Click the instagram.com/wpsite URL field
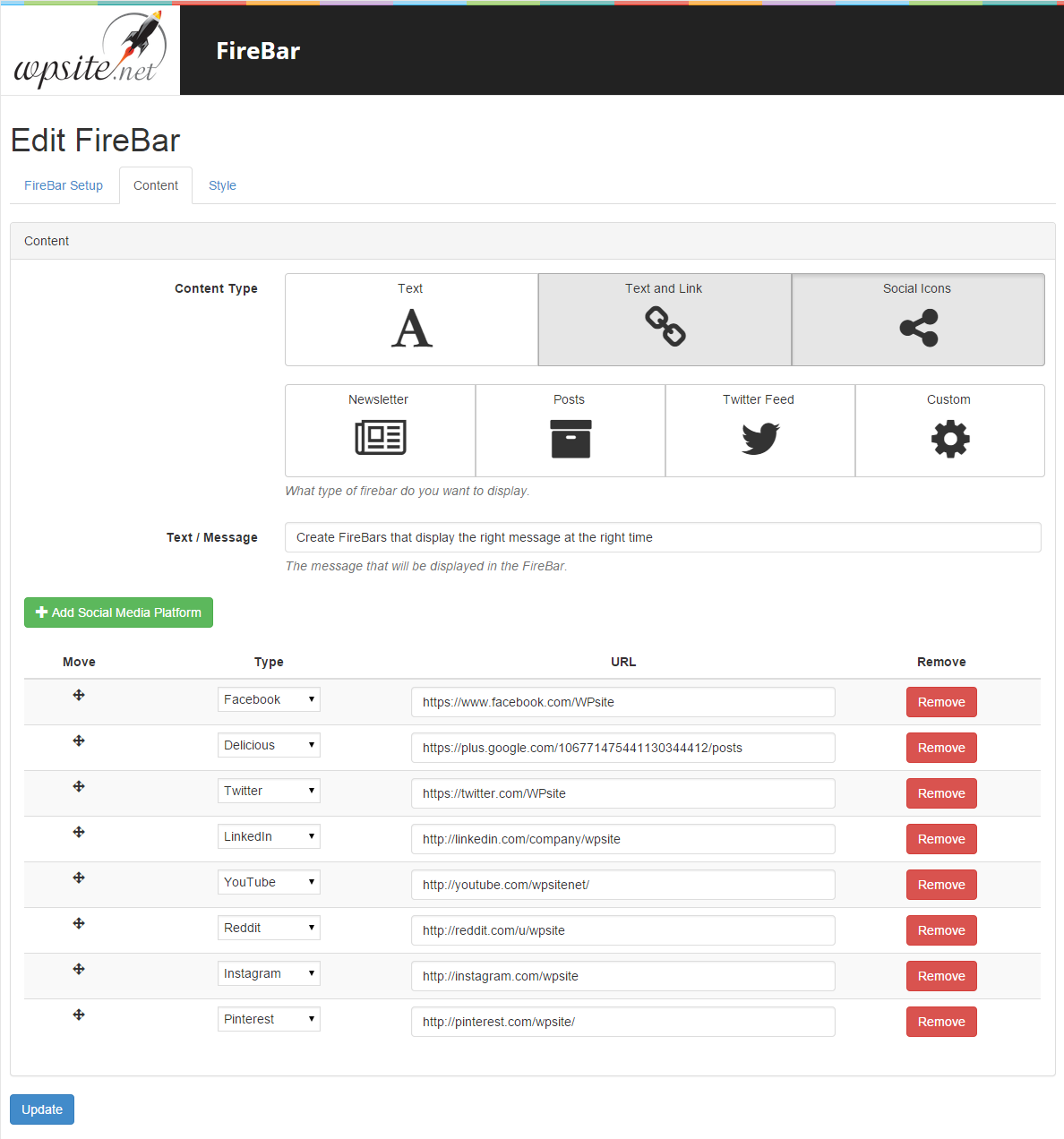Viewport: 1064px width, 1139px height. [x=623, y=976]
